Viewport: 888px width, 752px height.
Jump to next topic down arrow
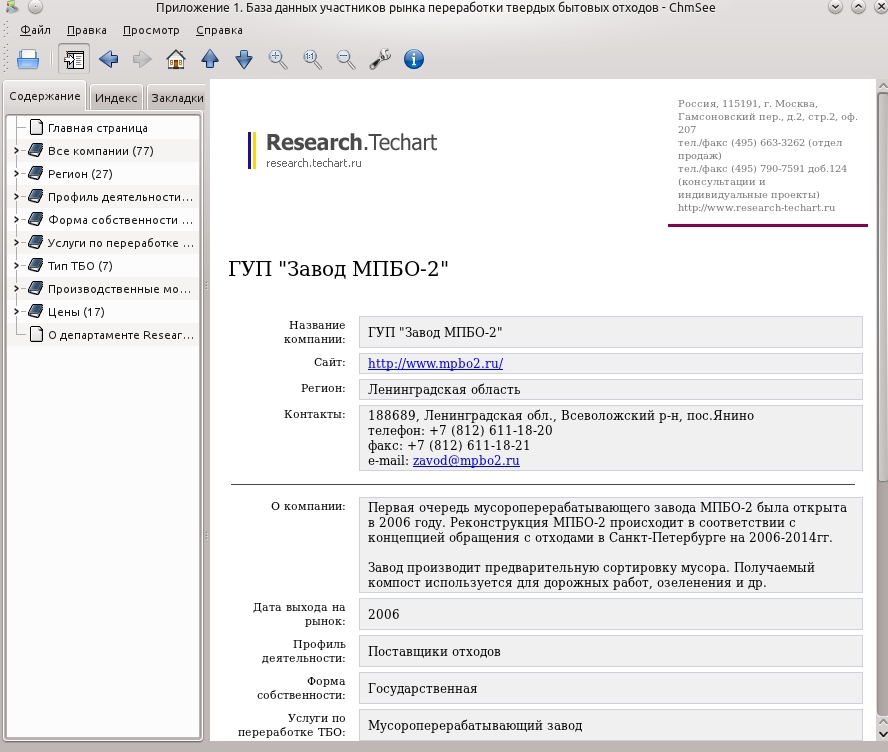coord(244,59)
